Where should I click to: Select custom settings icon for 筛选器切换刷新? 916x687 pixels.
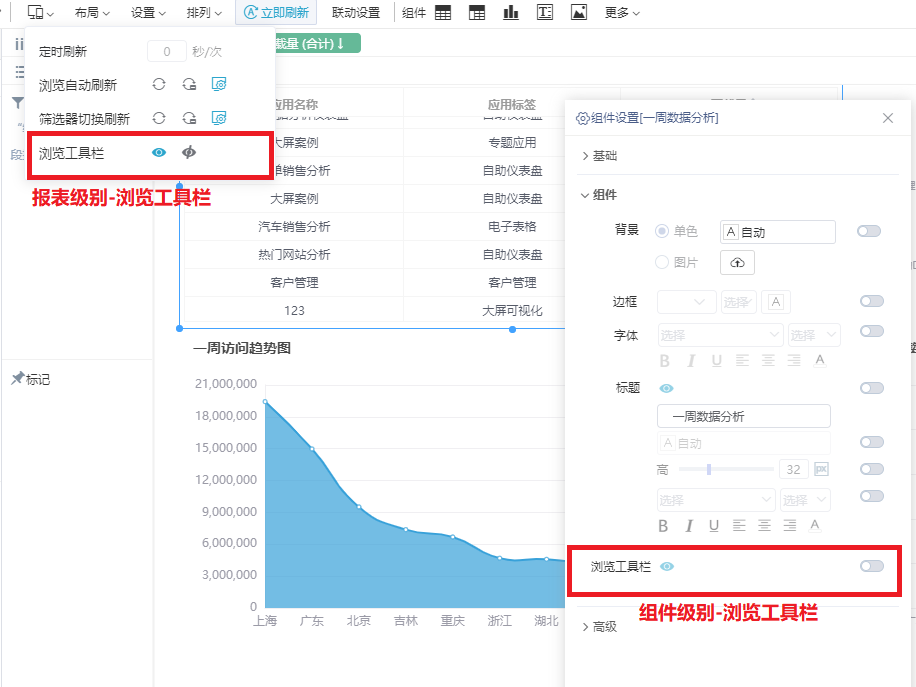[218, 118]
